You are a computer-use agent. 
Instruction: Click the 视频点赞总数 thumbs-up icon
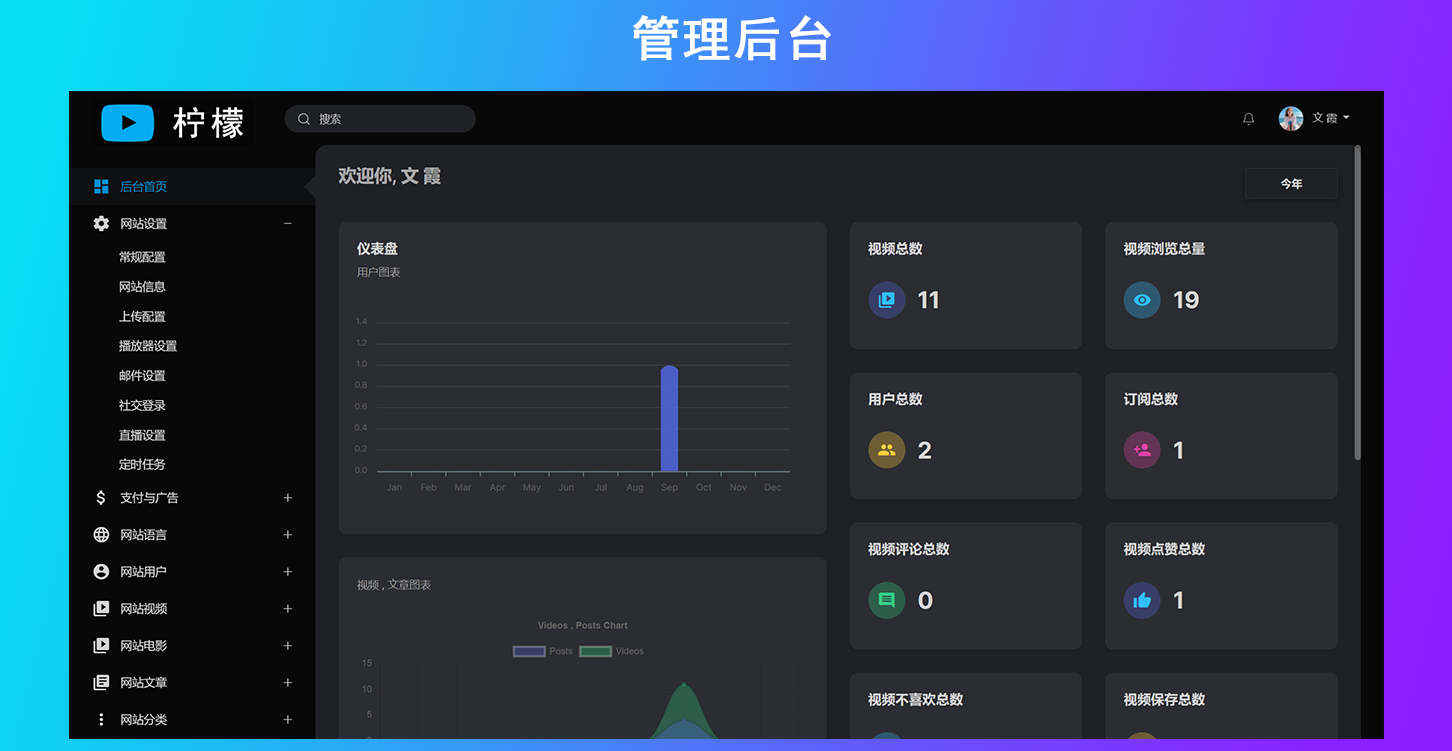click(x=1142, y=600)
